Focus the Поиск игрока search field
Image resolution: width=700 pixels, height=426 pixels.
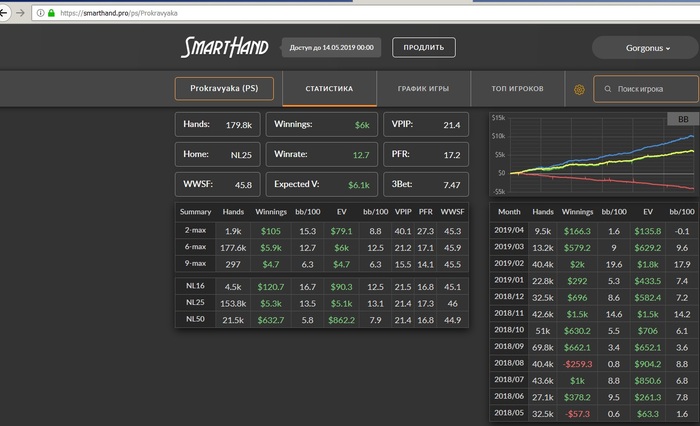pos(646,89)
